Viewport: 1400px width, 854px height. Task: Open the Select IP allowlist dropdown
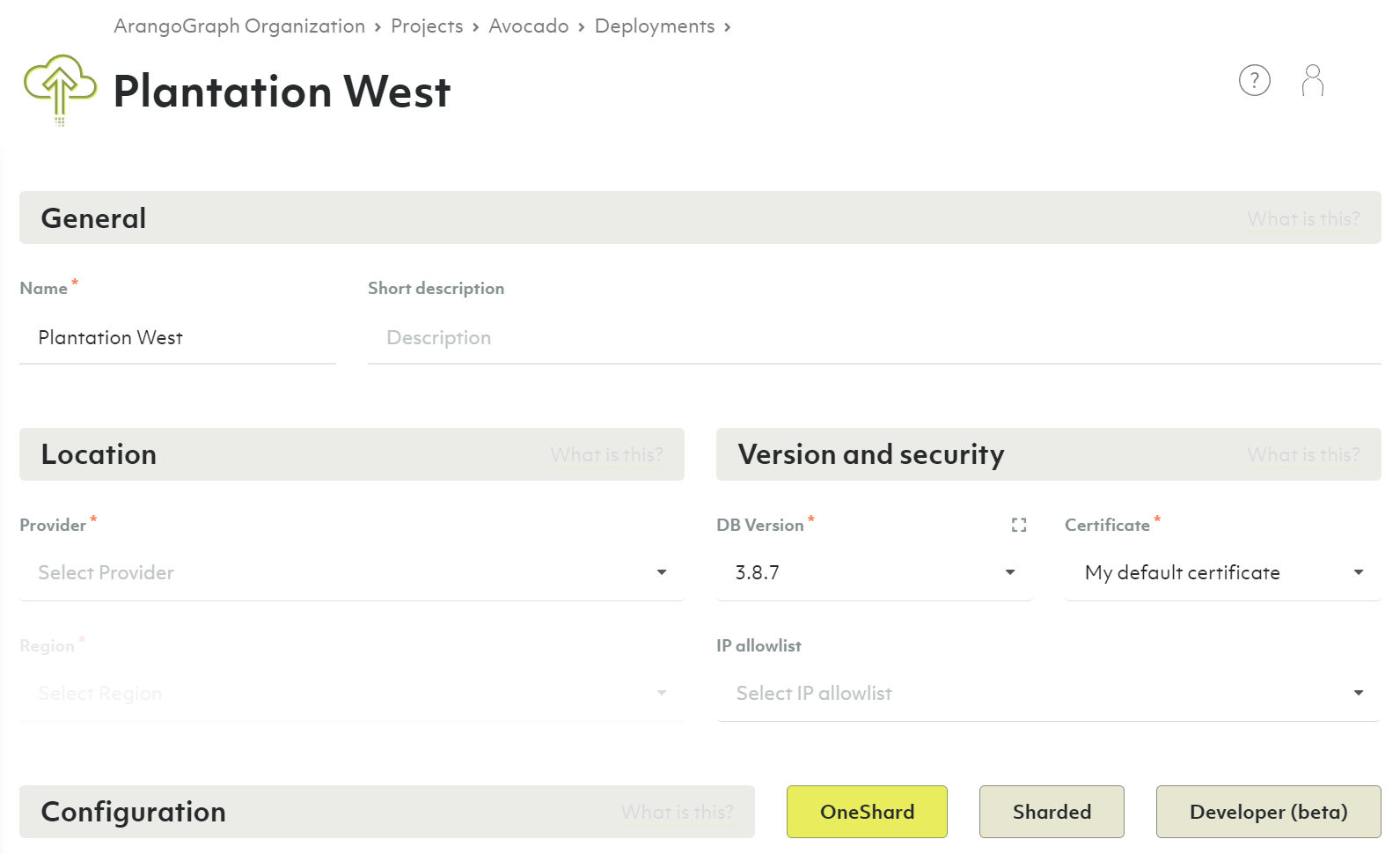pos(1049,694)
